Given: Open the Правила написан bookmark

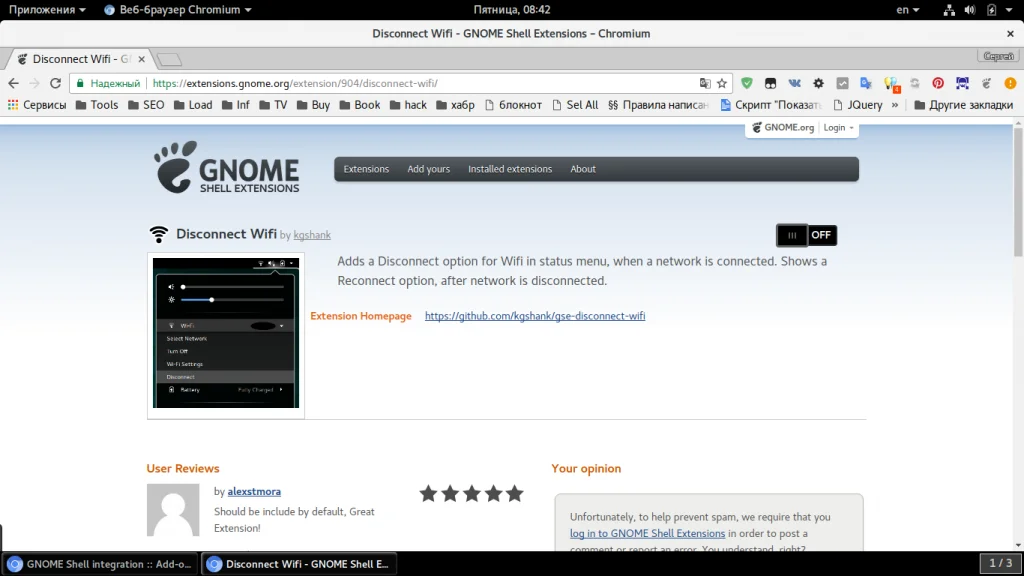Looking at the screenshot, I should (658, 104).
